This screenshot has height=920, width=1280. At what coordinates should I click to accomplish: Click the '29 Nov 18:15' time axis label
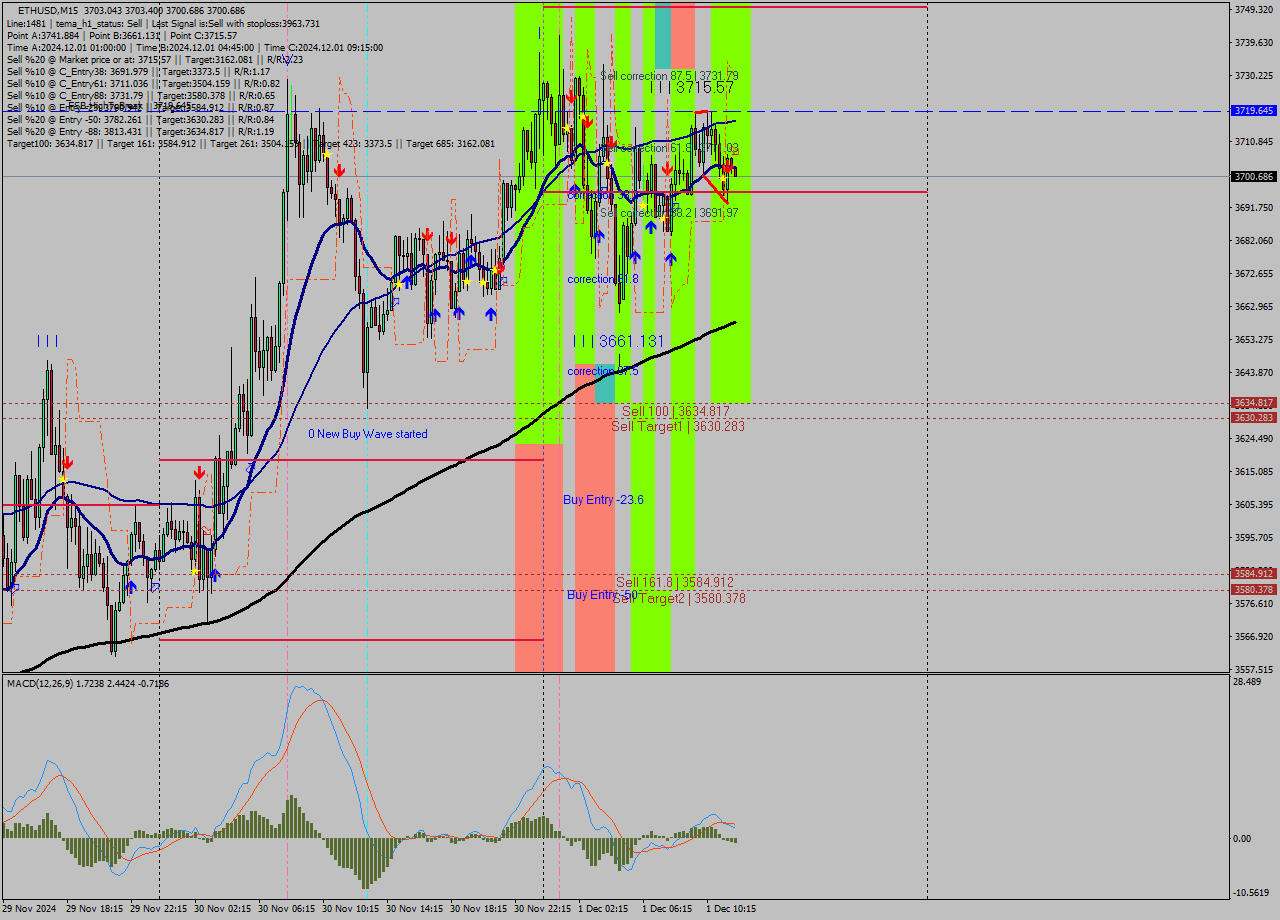point(95,909)
